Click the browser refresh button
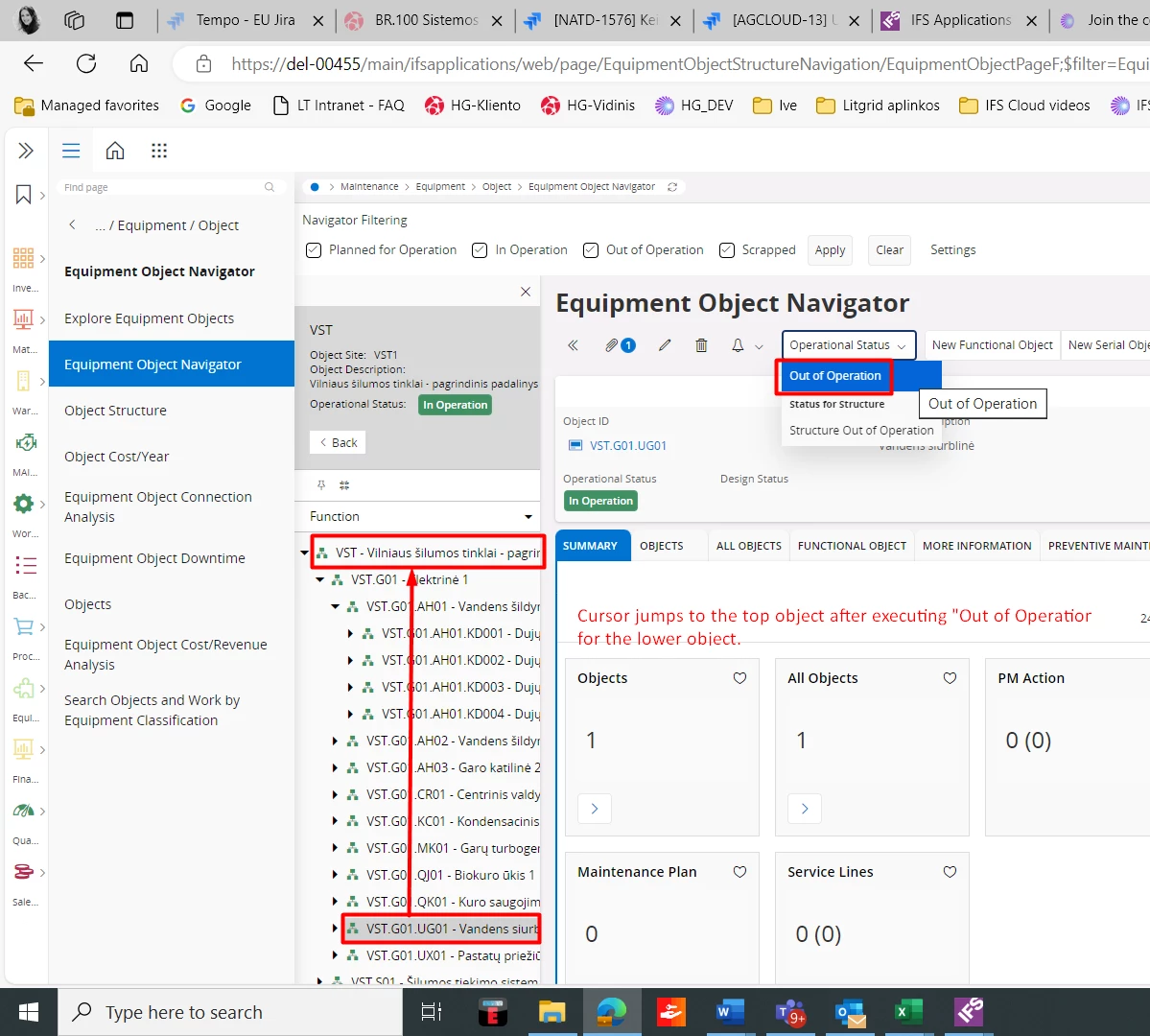The width and height of the screenshot is (1150, 1036). coord(86,64)
